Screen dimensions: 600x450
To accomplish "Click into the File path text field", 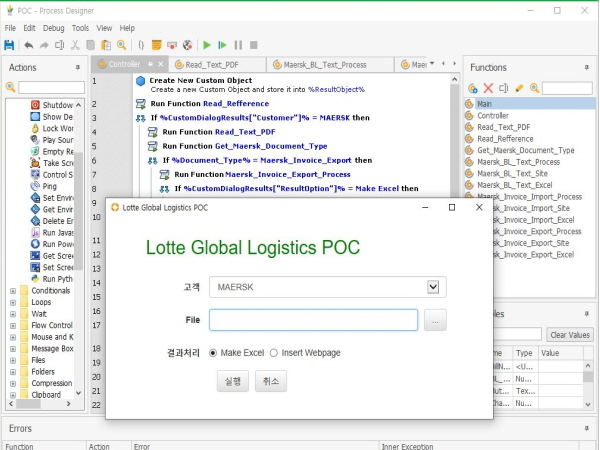I will tap(313, 320).
